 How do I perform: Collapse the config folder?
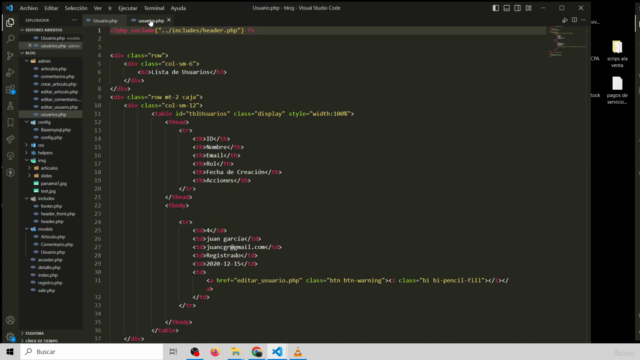point(44,122)
